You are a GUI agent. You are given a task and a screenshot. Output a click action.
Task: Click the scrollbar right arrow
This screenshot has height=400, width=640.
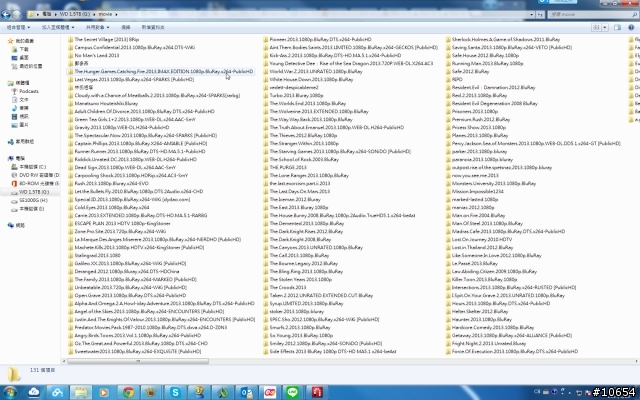point(637,361)
